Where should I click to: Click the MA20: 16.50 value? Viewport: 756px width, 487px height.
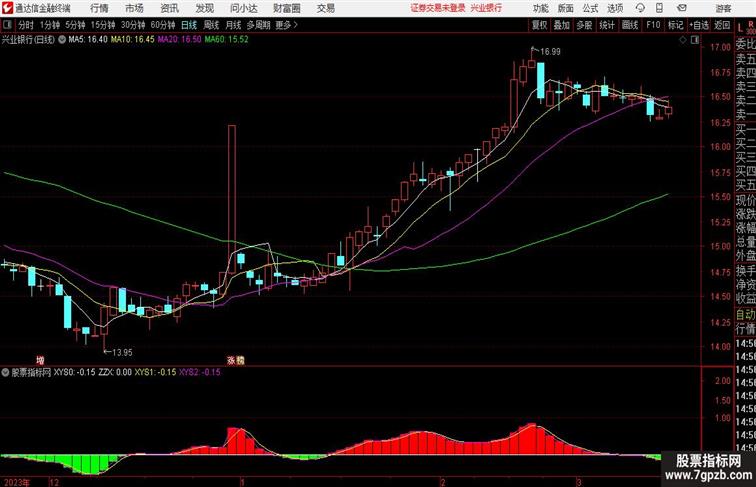[179, 40]
